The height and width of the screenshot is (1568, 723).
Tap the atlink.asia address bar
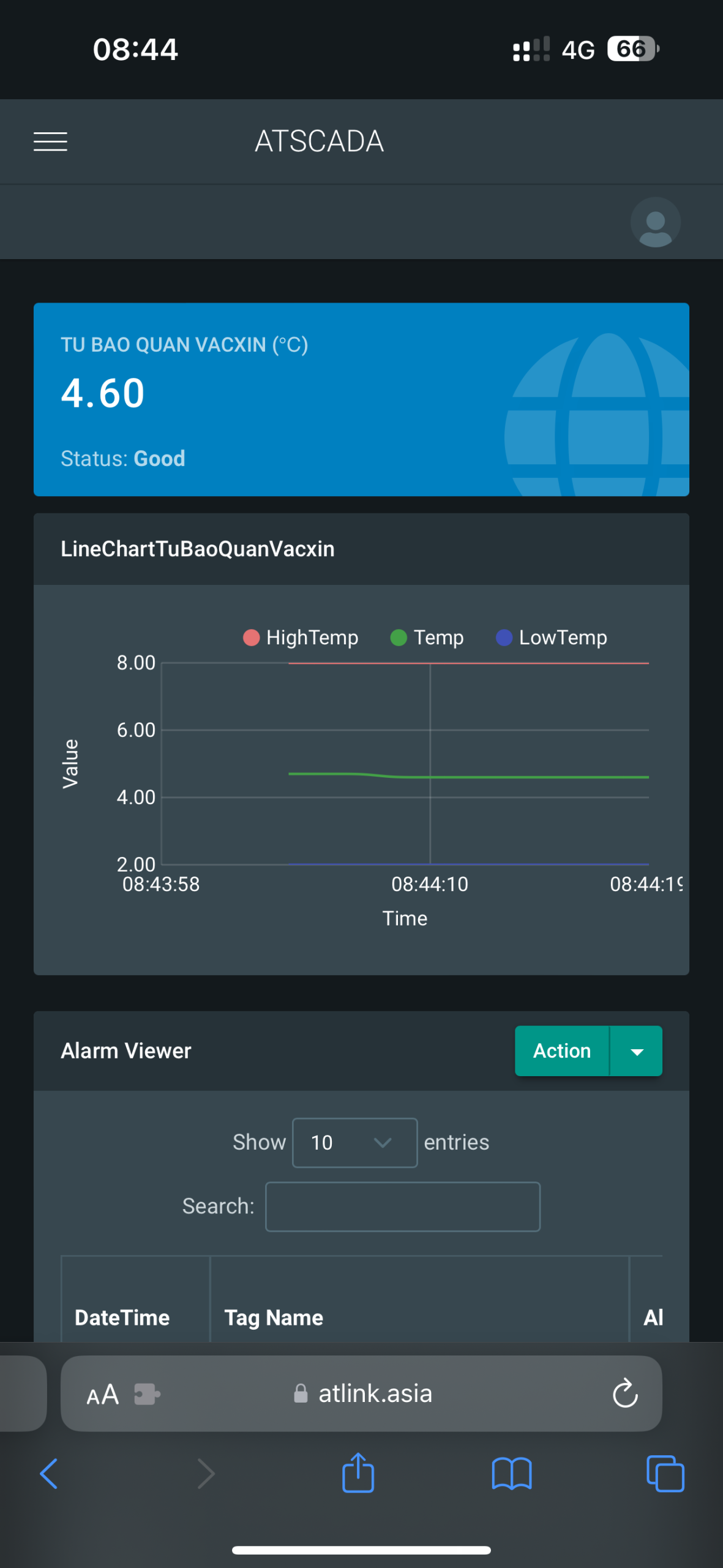click(375, 1393)
